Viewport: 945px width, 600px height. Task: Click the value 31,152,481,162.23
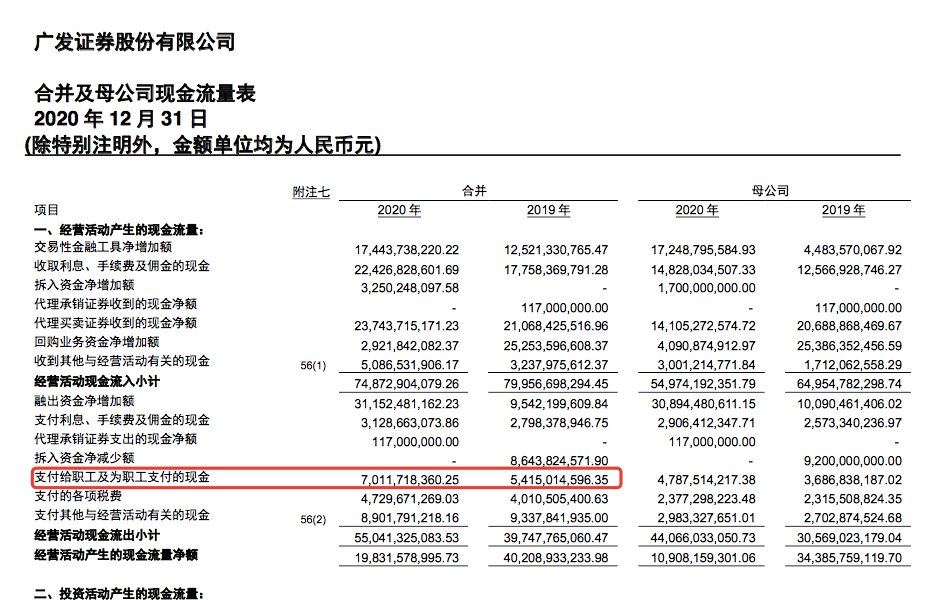coord(407,404)
